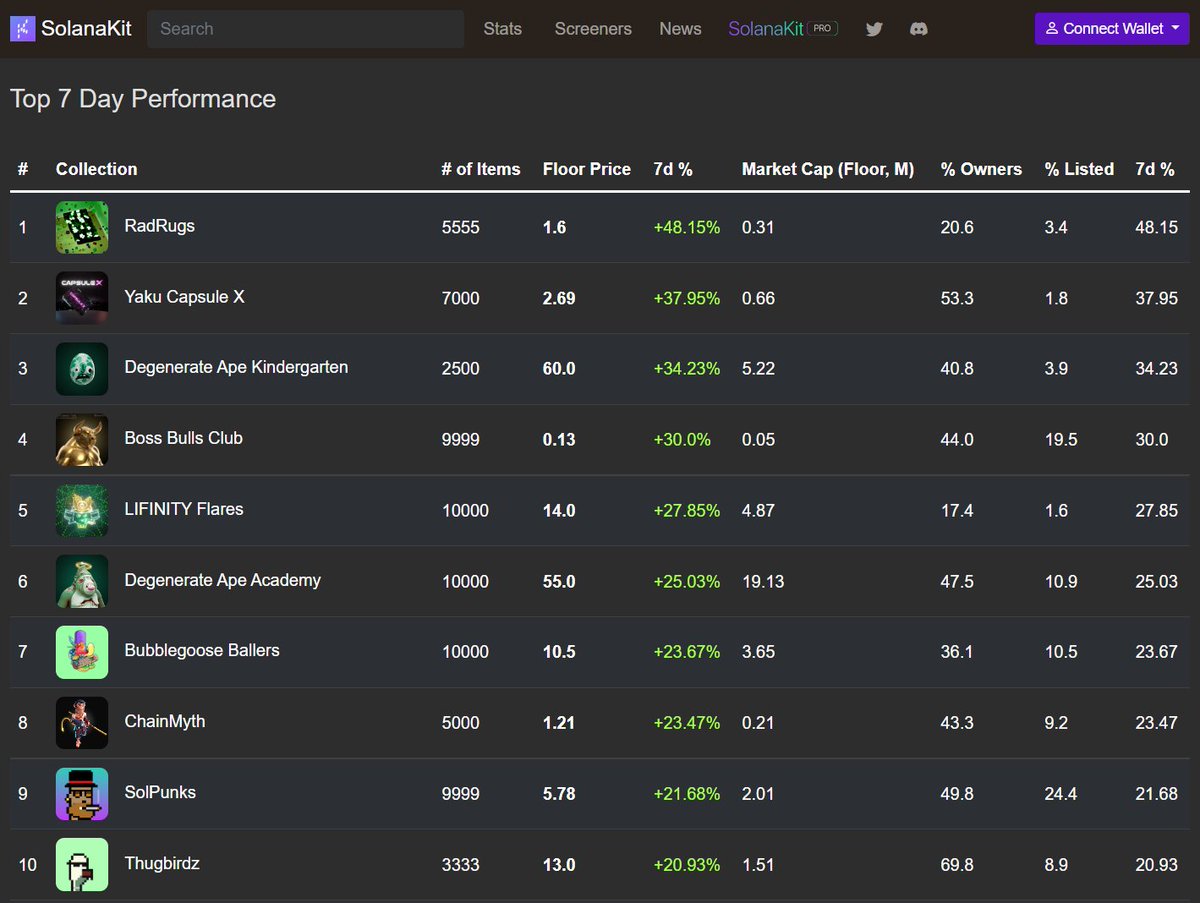Go to the Screeners page
Image resolution: width=1200 pixels, height=903 pixels.
click(593, 29)
